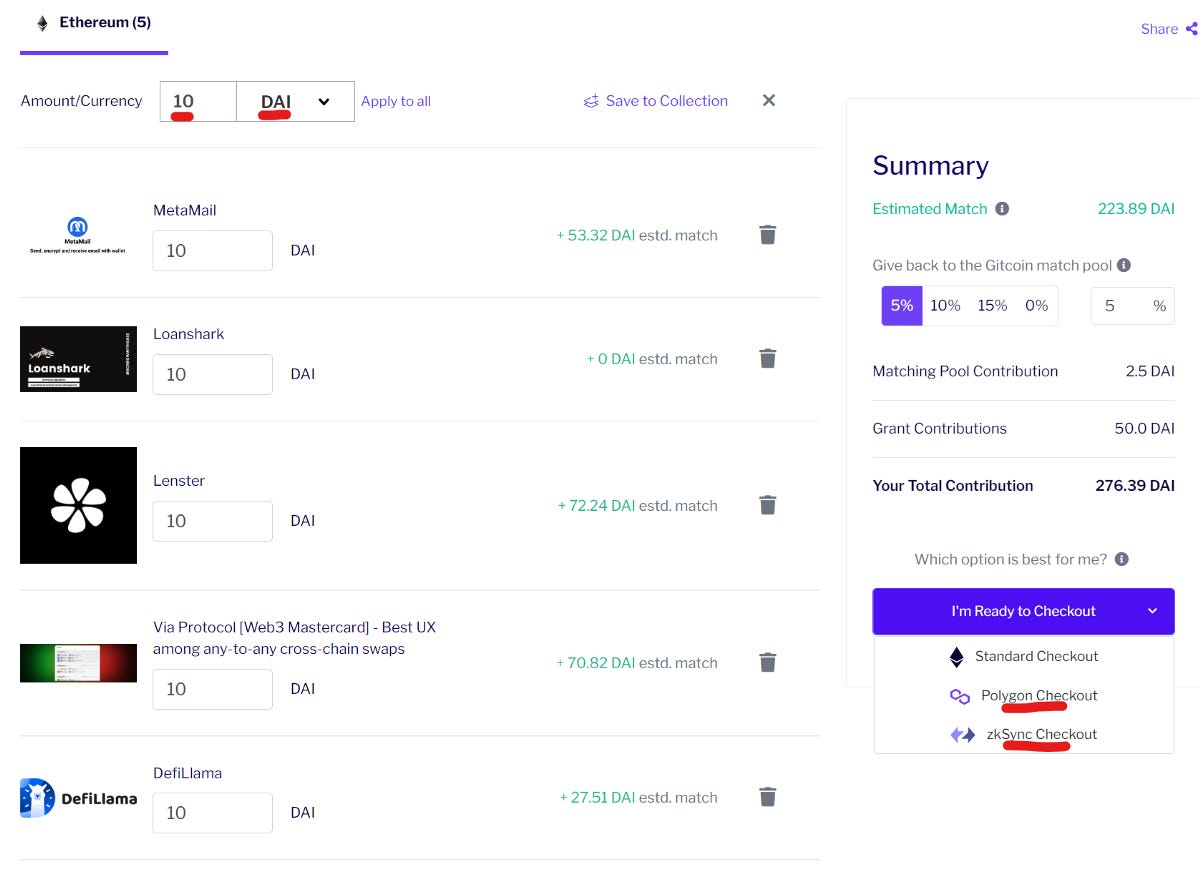Click the Loanshark grant title
The width and height of the screenshot is (1200, 874).
(x=188, y=334)
